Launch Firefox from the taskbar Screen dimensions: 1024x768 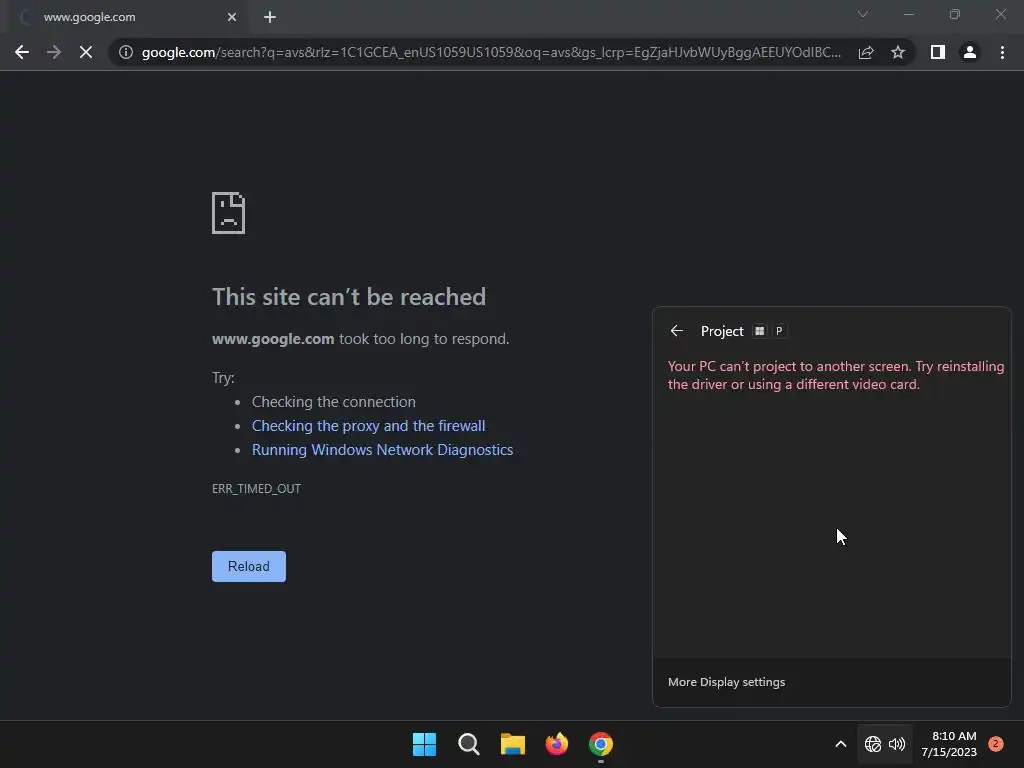(557, 744)
